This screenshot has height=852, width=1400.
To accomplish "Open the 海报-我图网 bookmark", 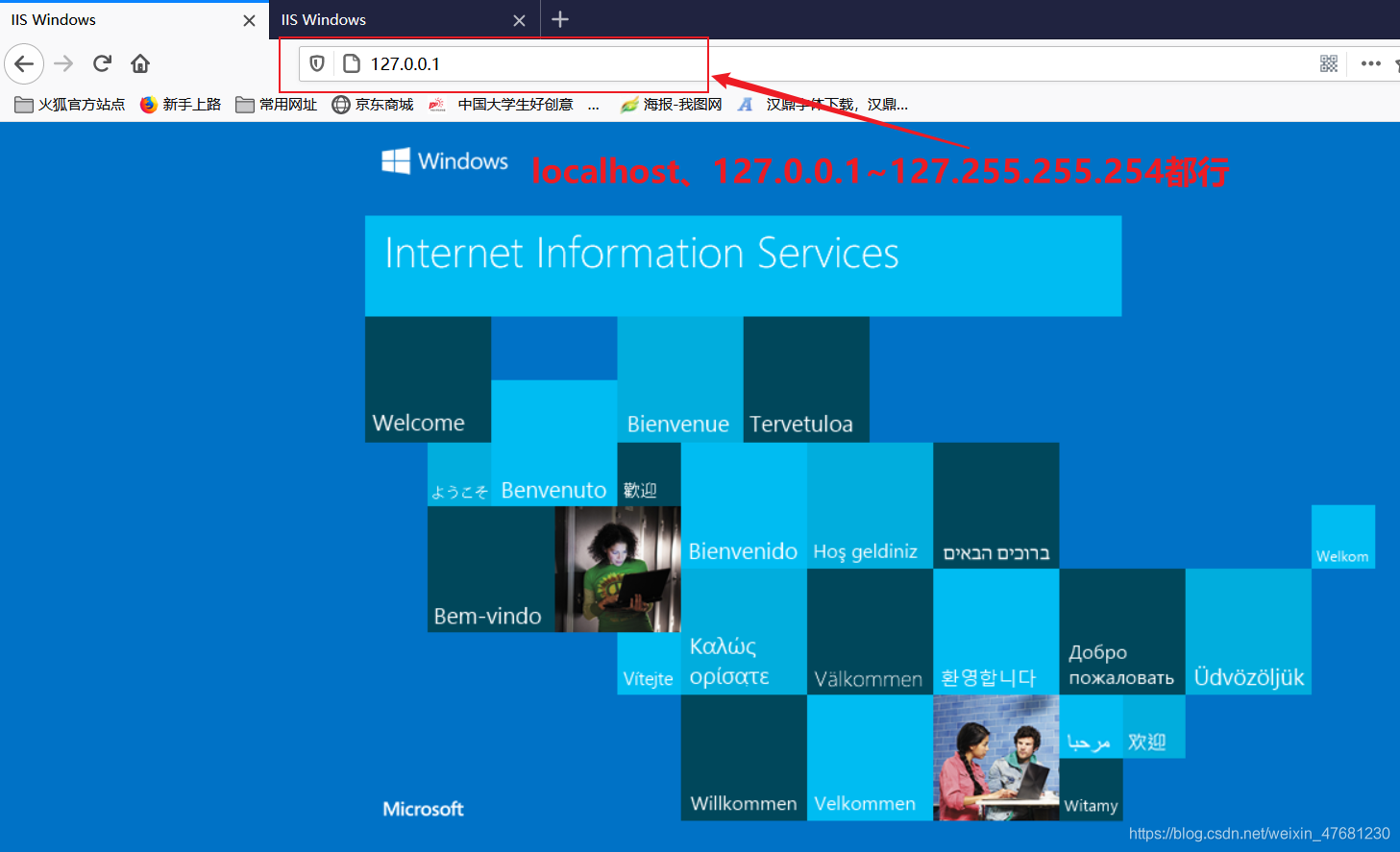I will [671, 105].
